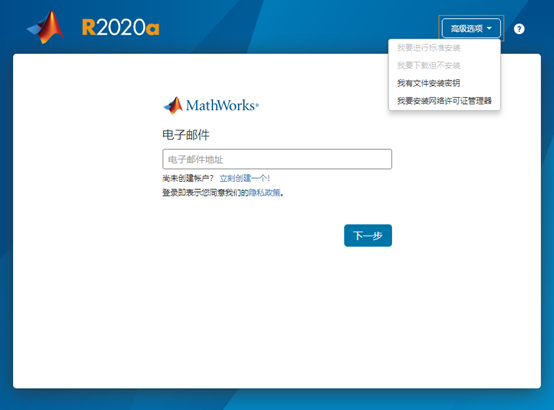Click the 下一步 next button
The image size is (554, 410).
pyautogui.click(x=368, y=235)
